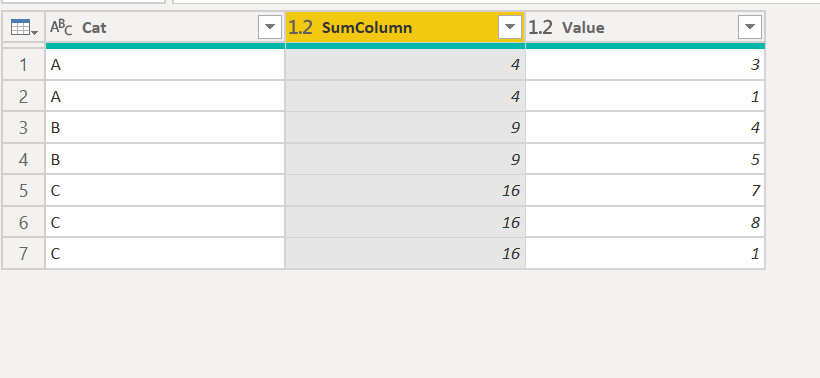Click SumColumn cell 9 in row 3
Screen dimensions: 820x378
(405, 128)
